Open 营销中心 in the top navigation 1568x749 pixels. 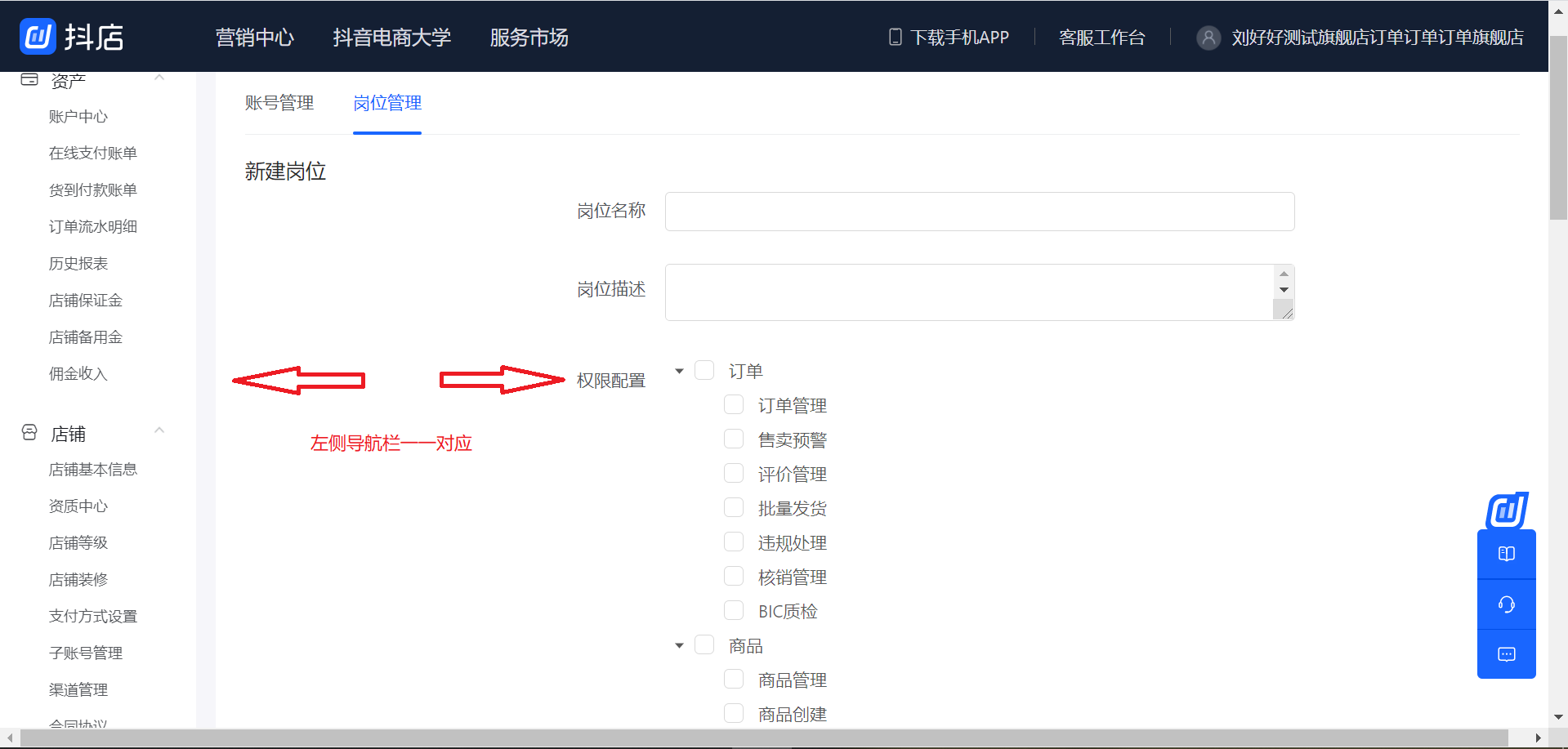click(255, 38)
